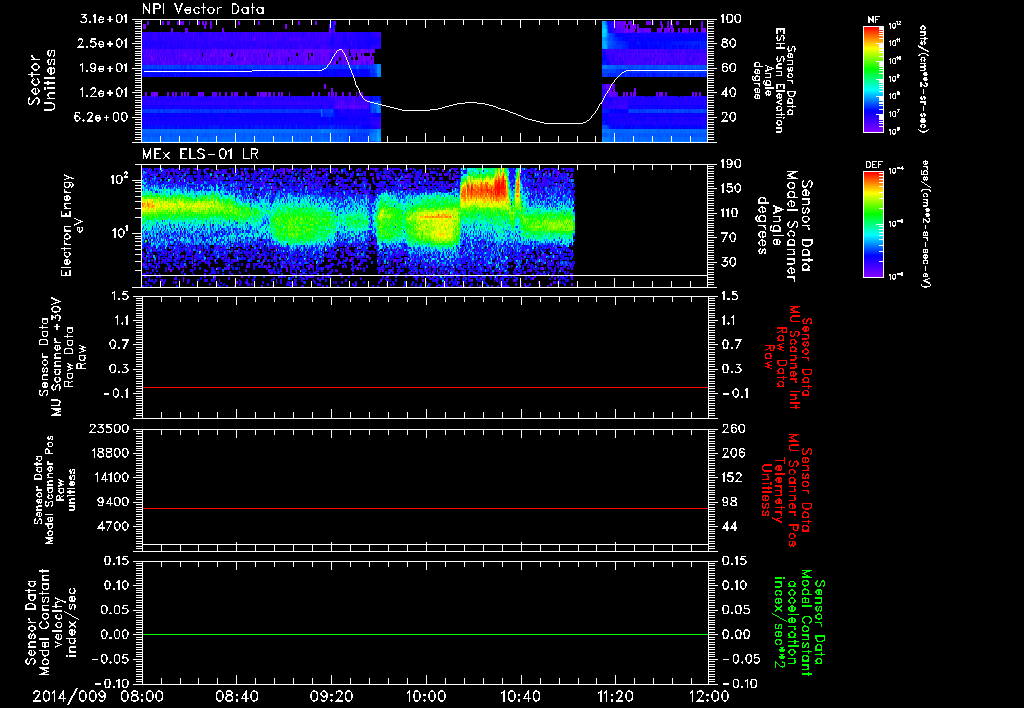Click the '12:00' time axis label

[x=709, y=696]
